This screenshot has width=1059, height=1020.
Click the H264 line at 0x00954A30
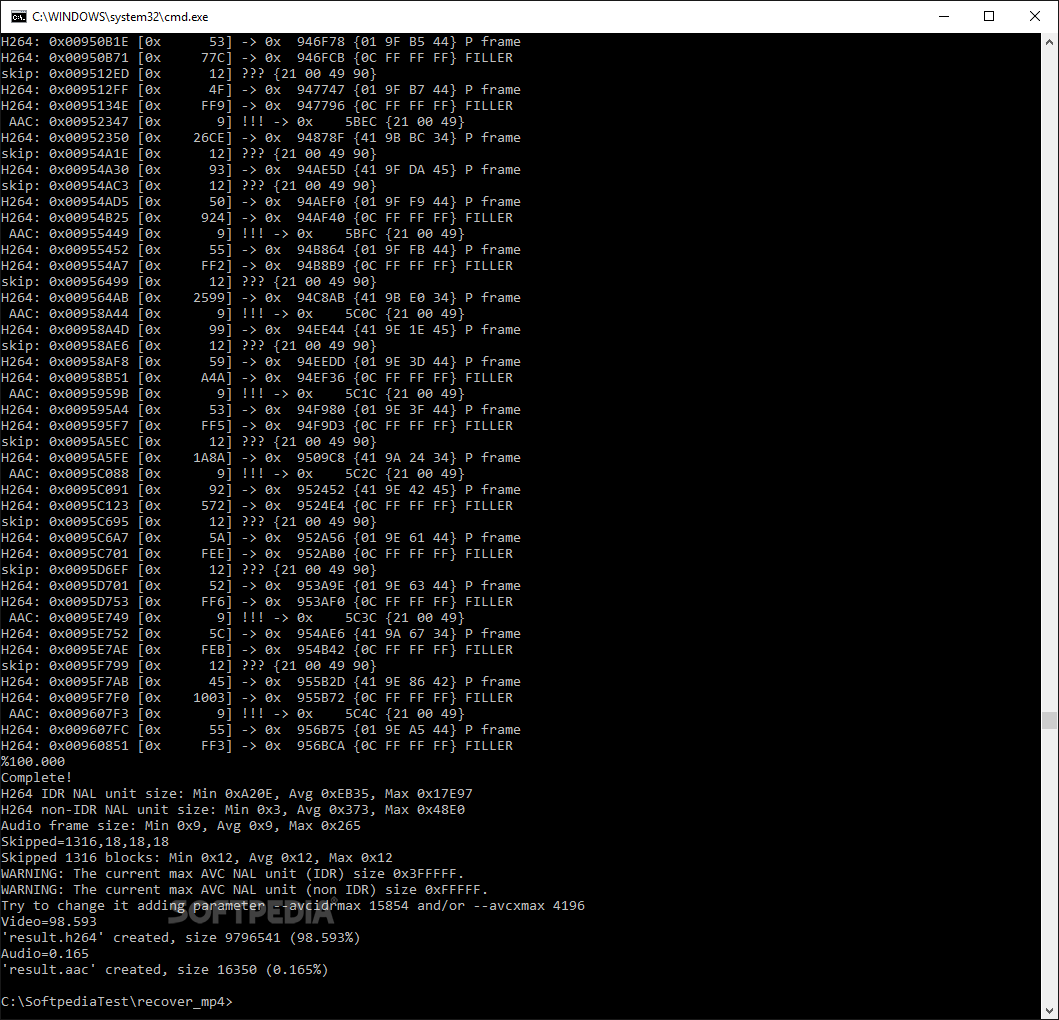coord(261,170)
